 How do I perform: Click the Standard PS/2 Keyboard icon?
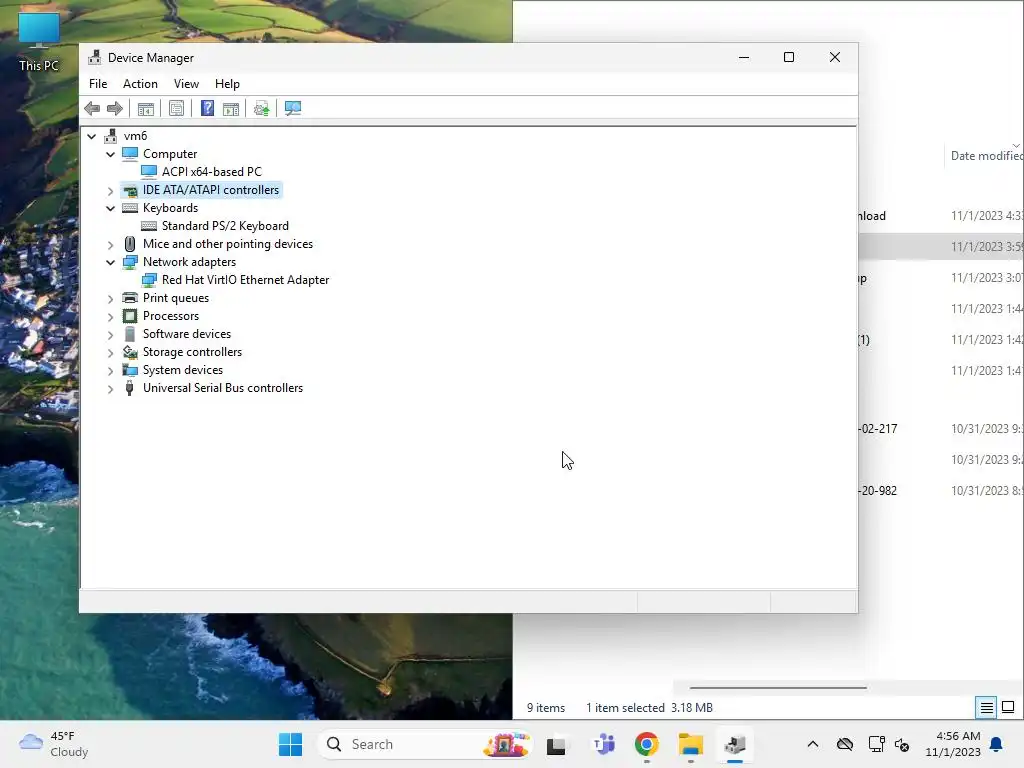coord(149,226)
